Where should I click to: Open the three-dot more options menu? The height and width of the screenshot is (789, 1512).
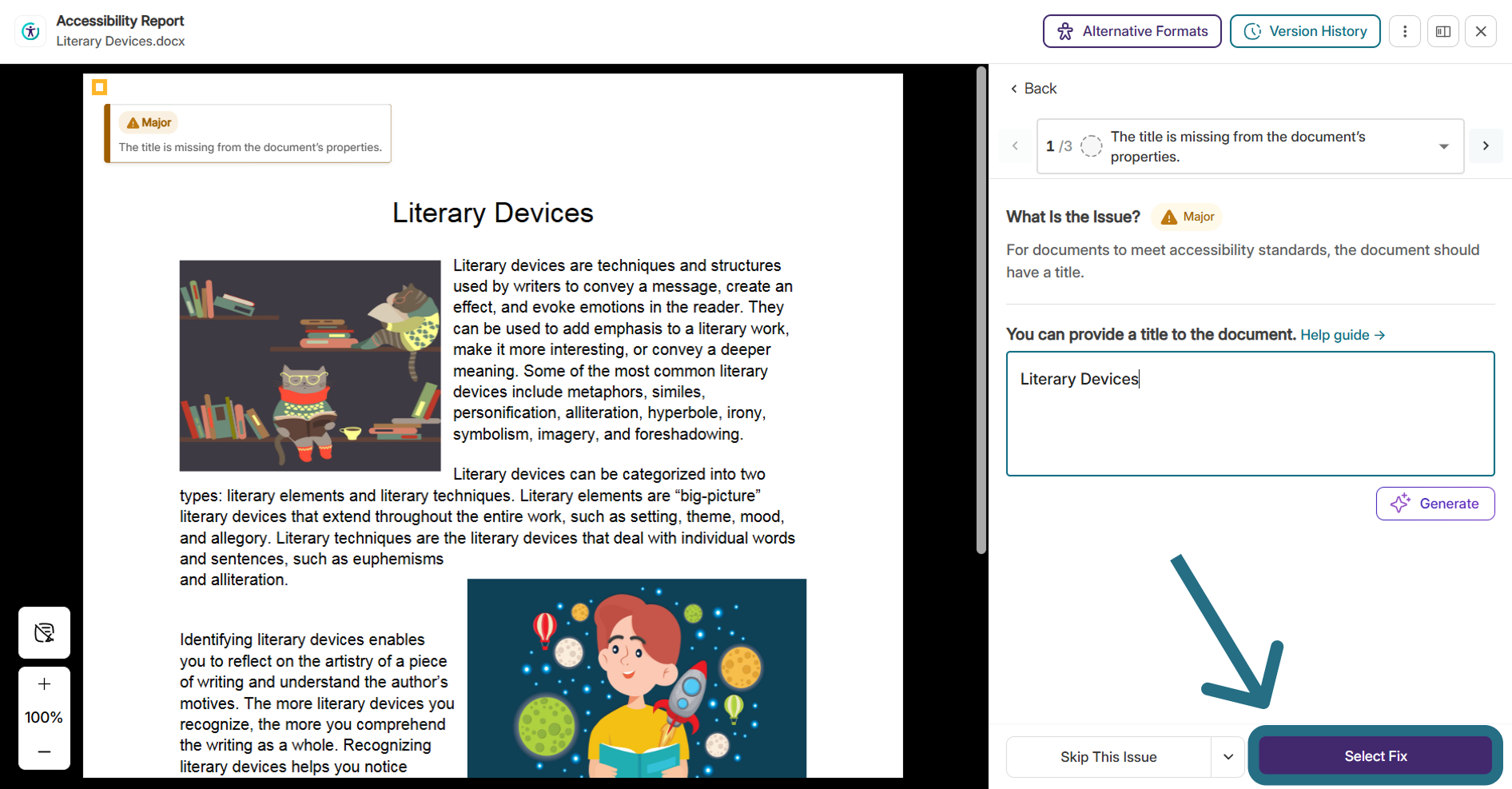[x=1404, y=31]
